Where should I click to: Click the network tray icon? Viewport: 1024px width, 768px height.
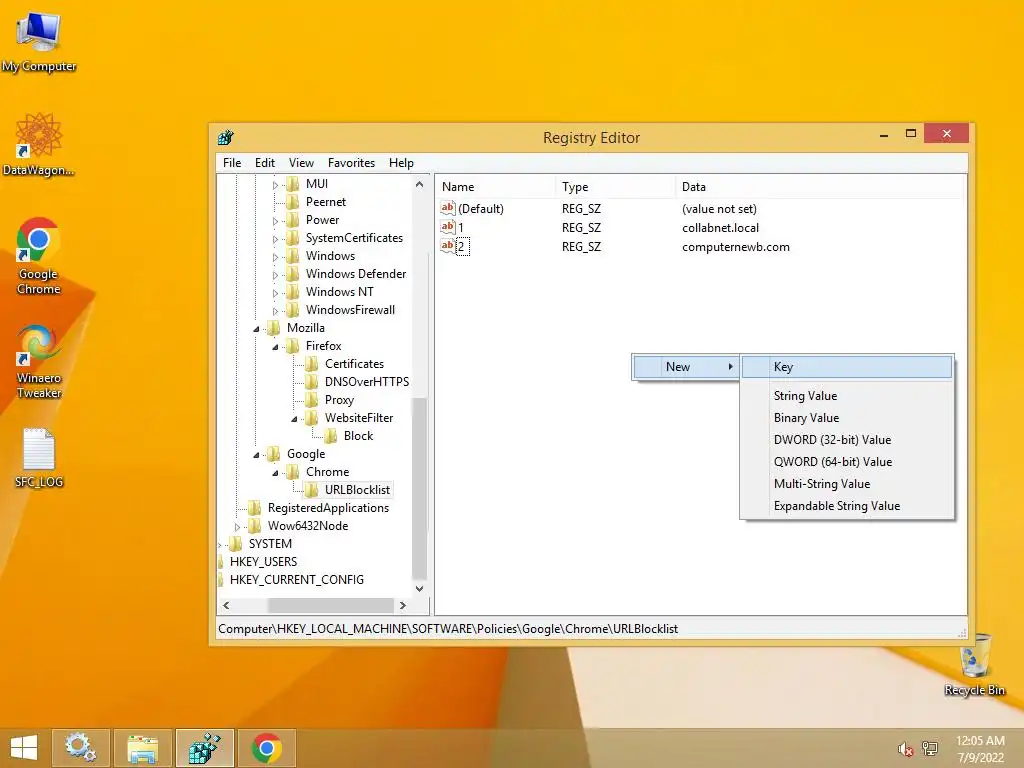tap(930, 748)
